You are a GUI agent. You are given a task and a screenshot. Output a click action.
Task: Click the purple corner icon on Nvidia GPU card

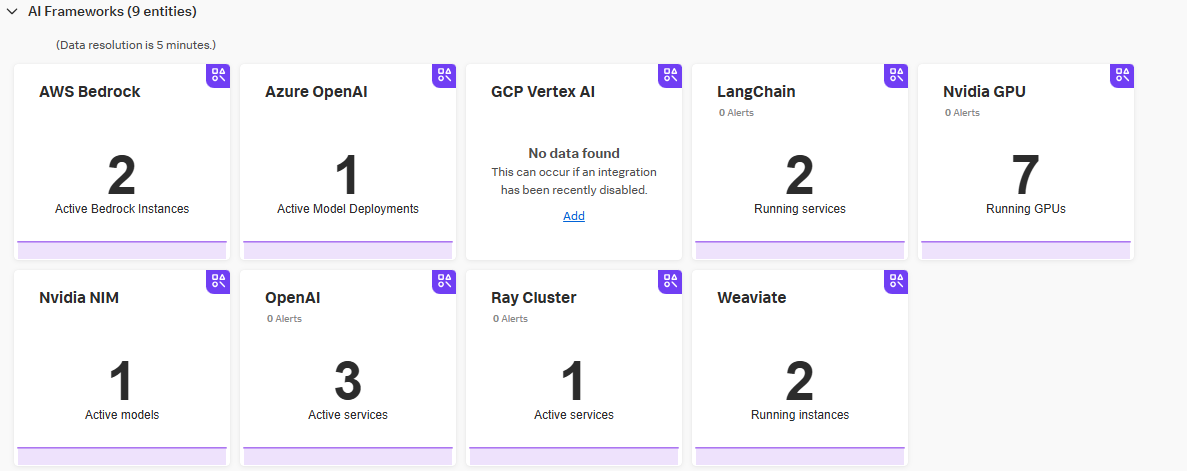[x=1122, y=74]
